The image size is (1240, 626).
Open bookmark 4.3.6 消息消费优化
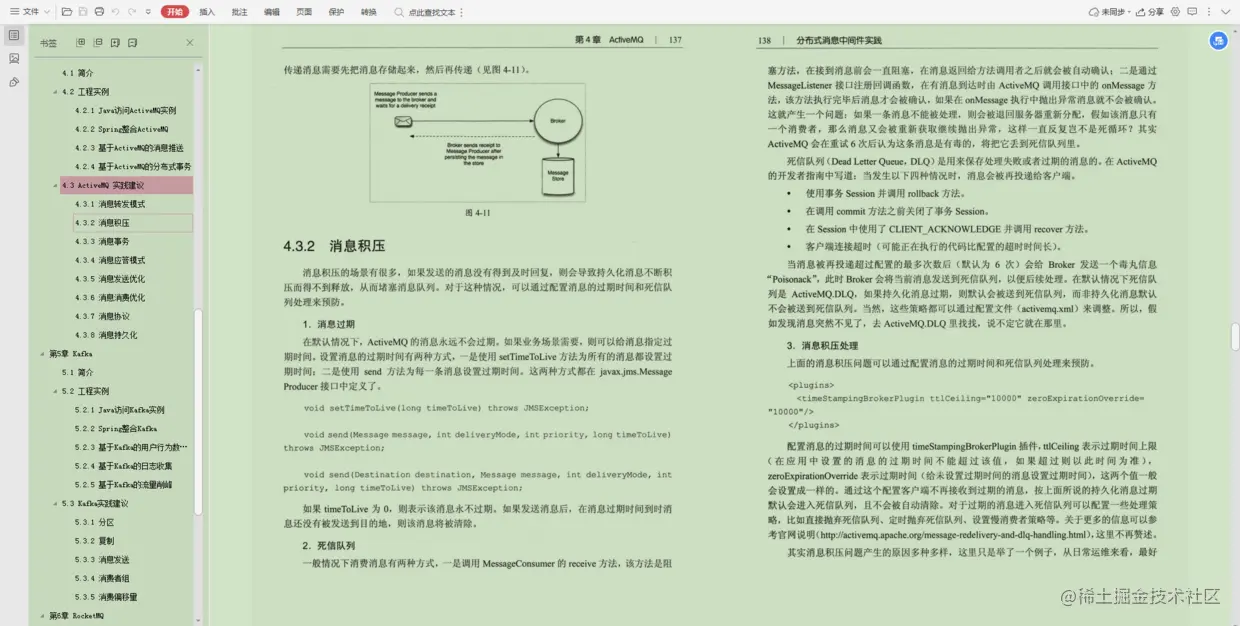[109, 297]
